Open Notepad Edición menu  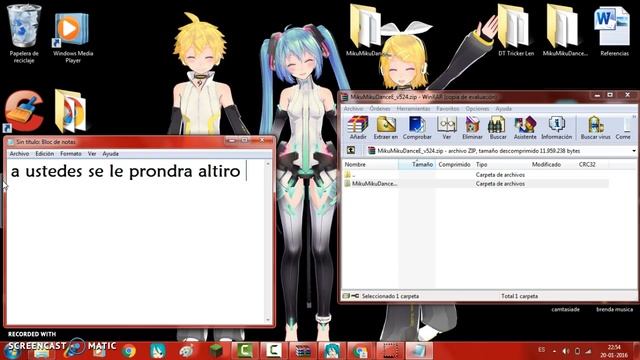[44, 153]
